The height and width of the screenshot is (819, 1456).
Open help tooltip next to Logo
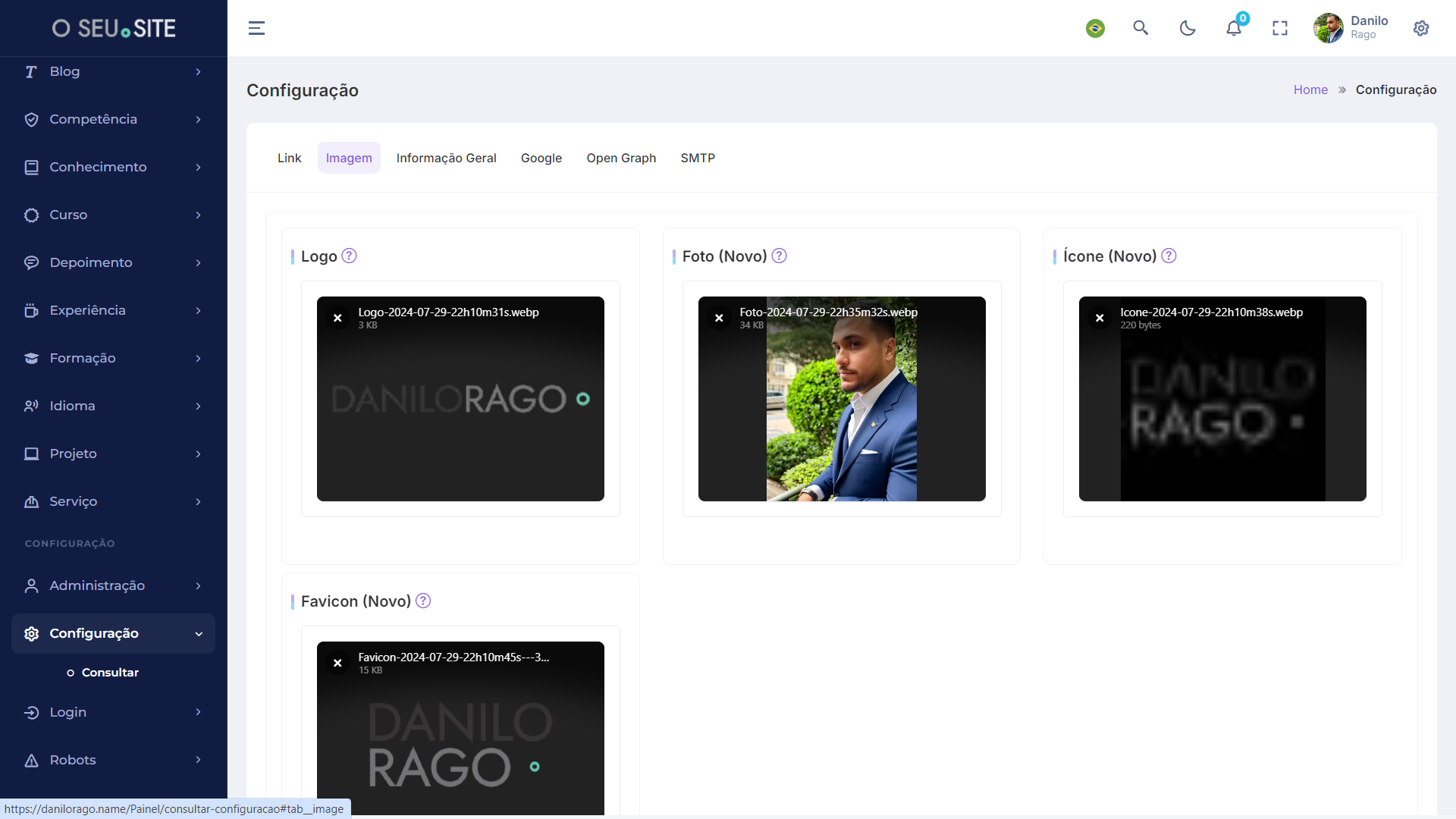click(349, 256)
